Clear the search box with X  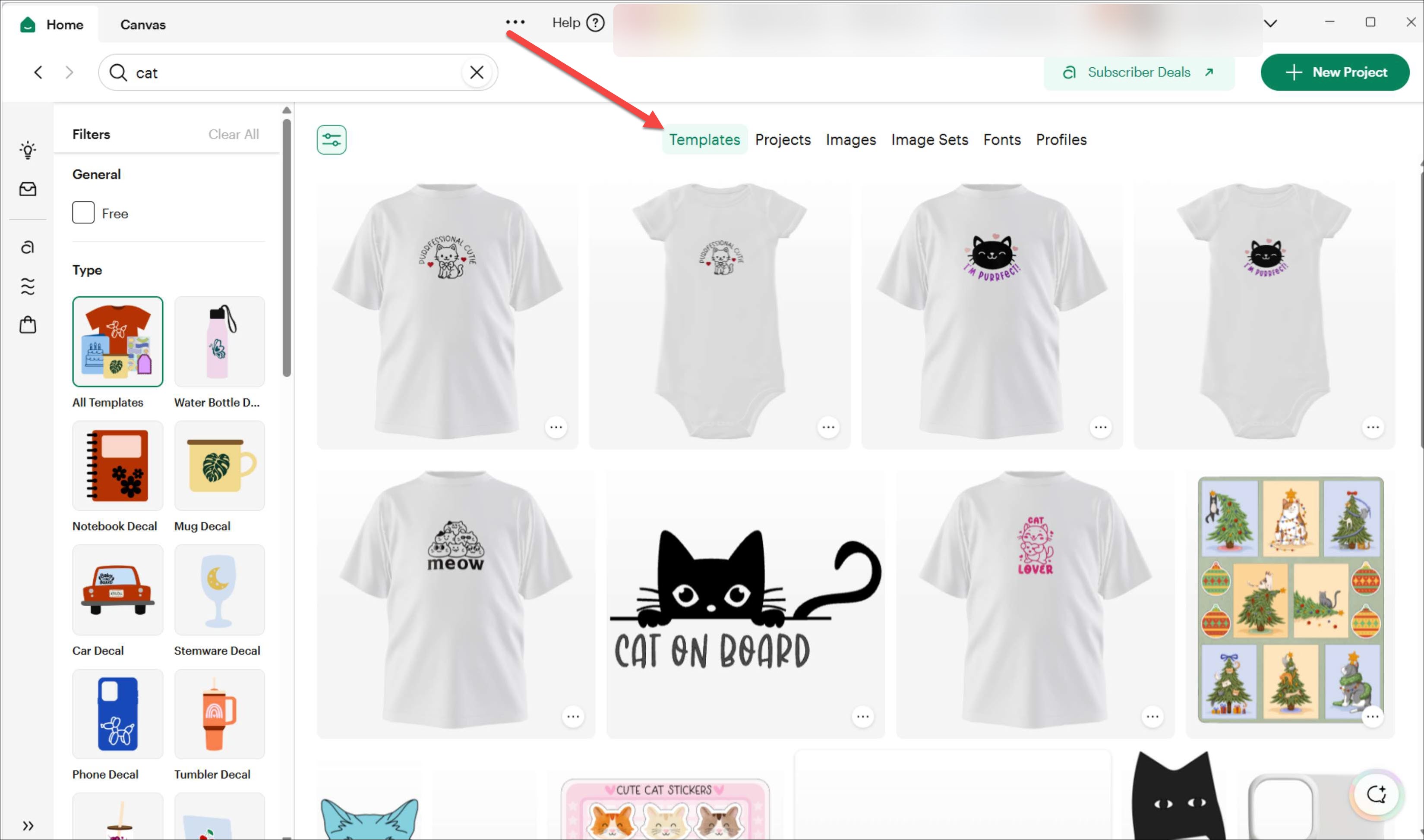(477, 72)
